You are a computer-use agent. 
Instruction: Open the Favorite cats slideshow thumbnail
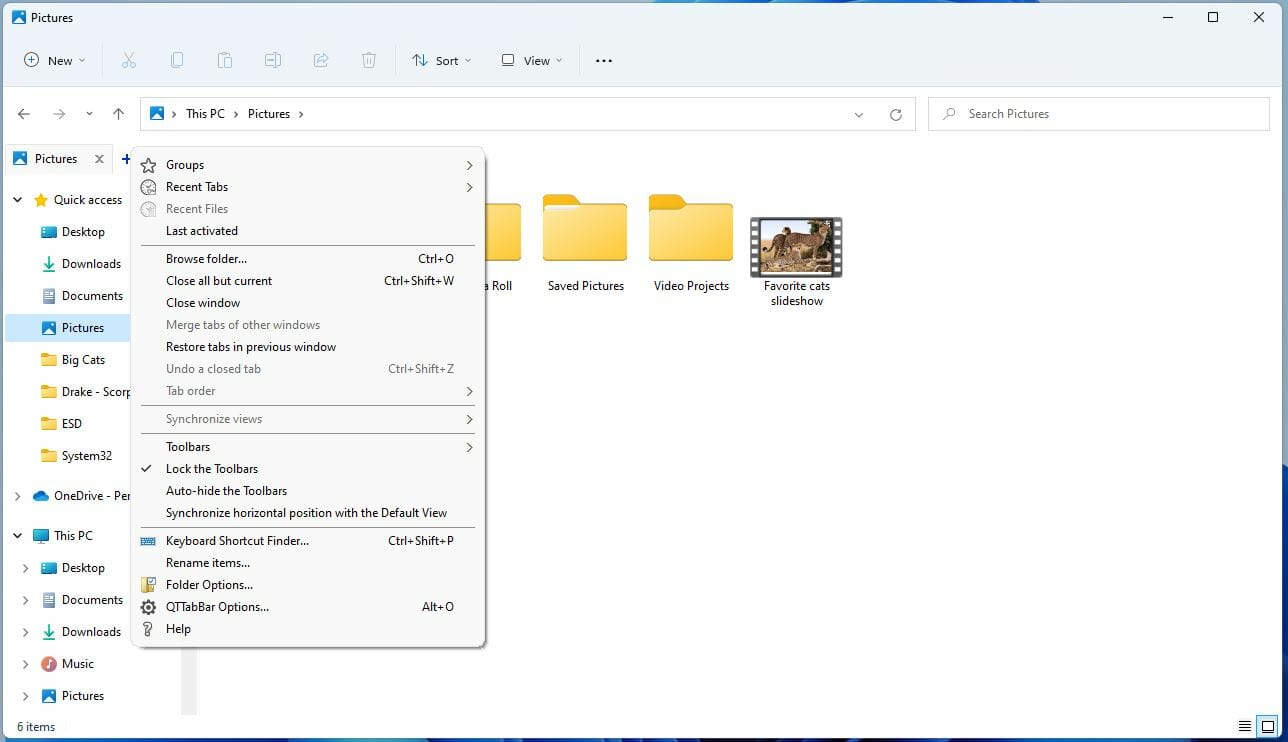[x=795, y=247]
